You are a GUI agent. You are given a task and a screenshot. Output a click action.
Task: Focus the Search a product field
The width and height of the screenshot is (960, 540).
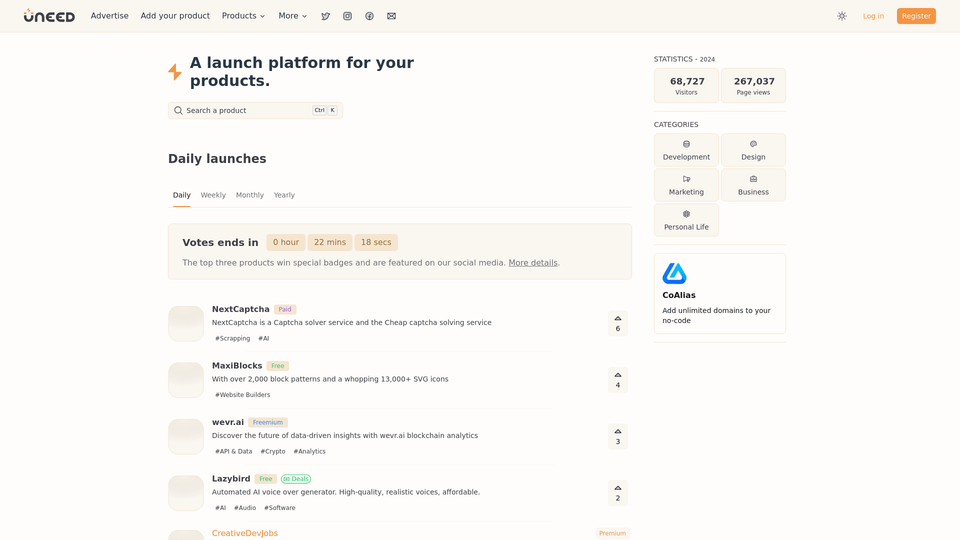255,110
